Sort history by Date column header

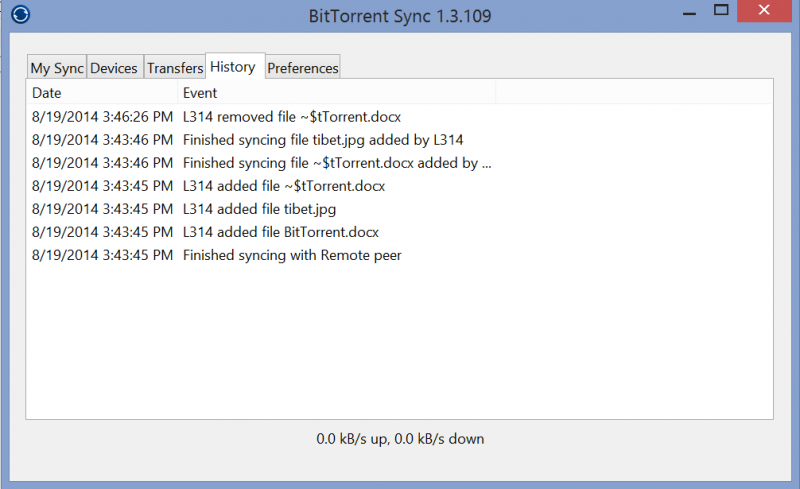[x=102, y=93]
